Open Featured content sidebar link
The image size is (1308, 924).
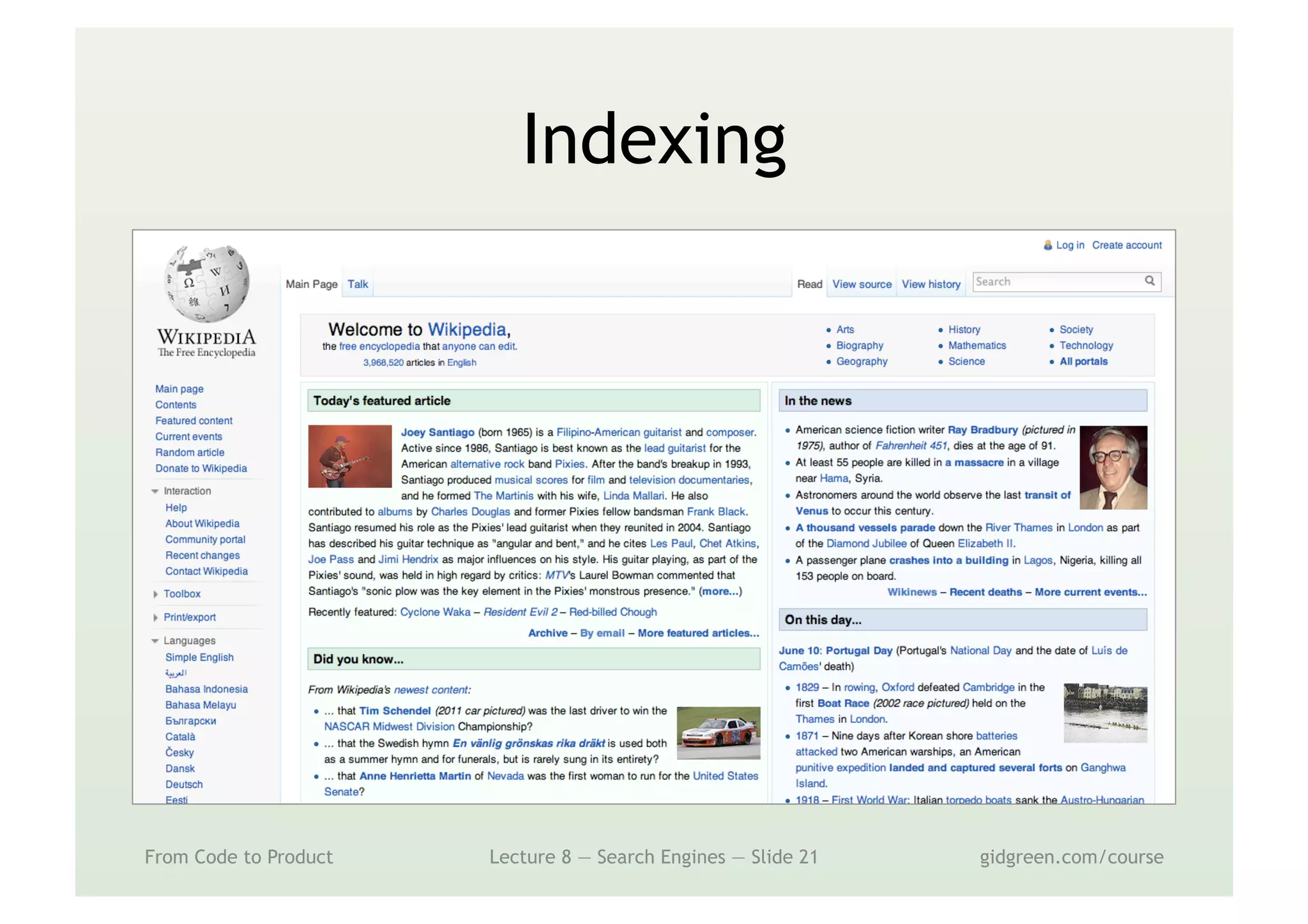[194, 421]
